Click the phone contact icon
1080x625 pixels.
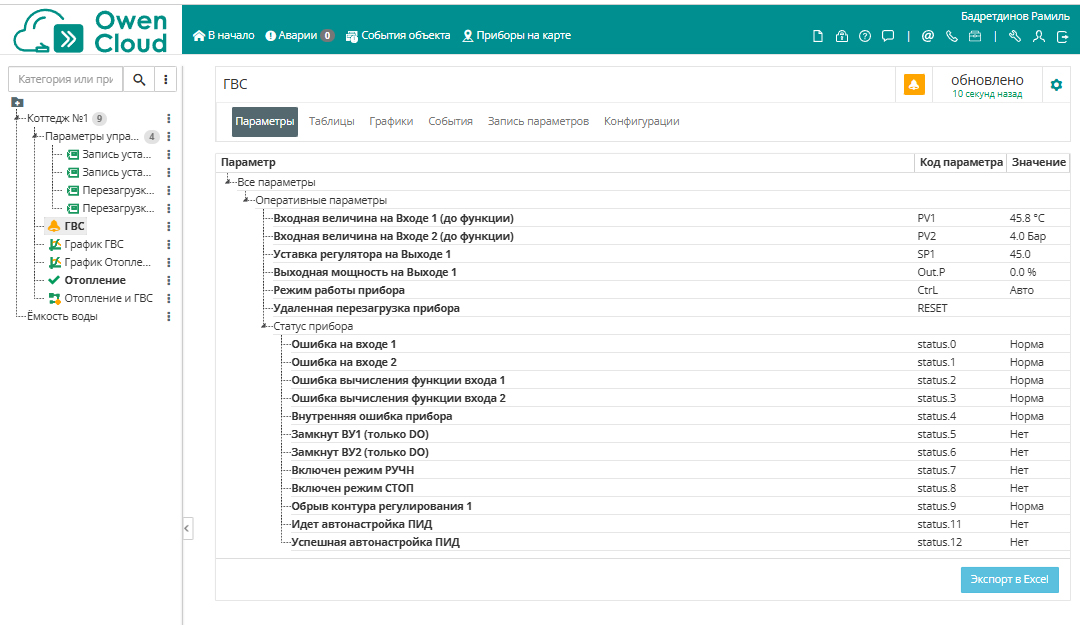951,36
